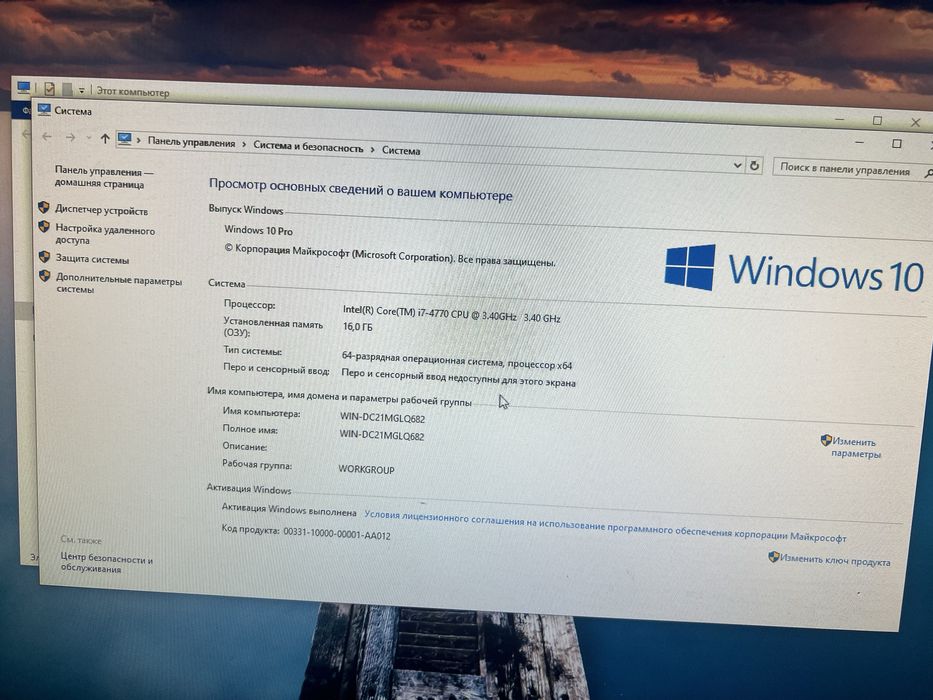Screen dimensions: 933x700
Task: Click 'Этот компьютер' window title
Action: click(133, 92)
